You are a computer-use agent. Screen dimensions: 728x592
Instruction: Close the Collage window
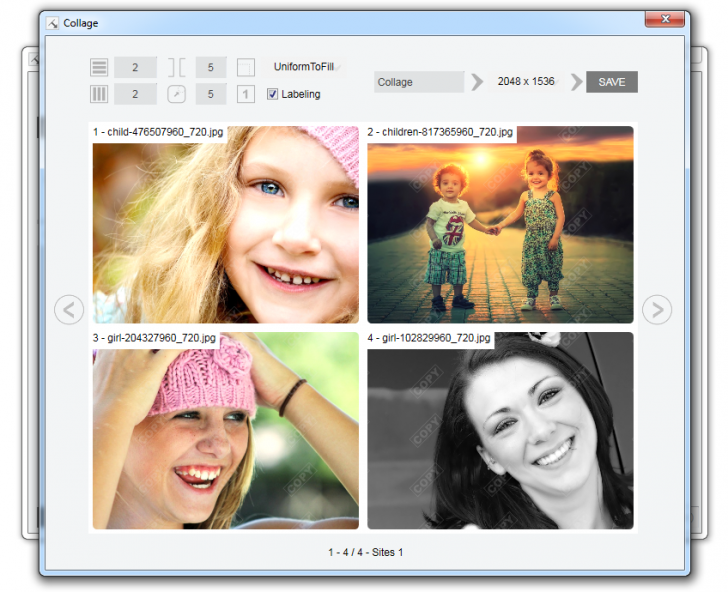coord(665,19)
